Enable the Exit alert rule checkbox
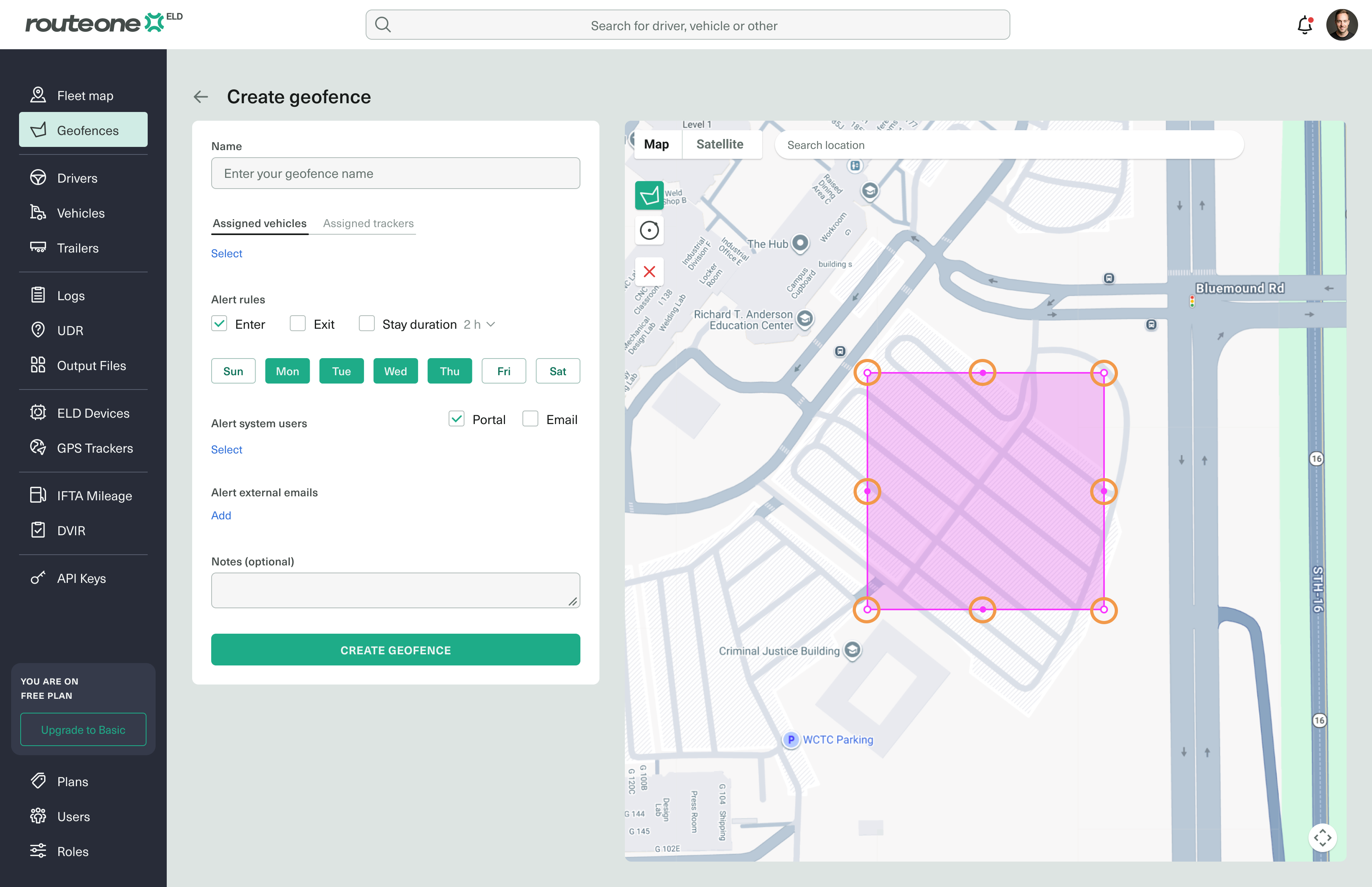 point(298,324)
